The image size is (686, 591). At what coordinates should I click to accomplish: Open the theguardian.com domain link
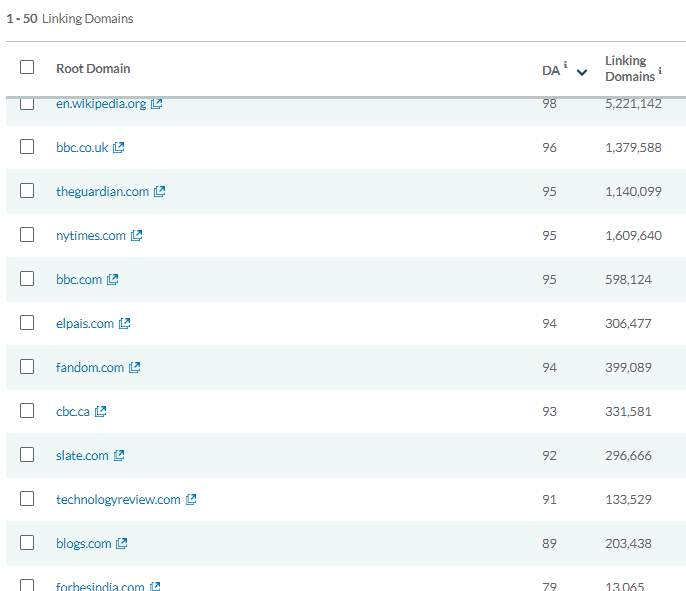pyautogui.click(x=102, y=192)
